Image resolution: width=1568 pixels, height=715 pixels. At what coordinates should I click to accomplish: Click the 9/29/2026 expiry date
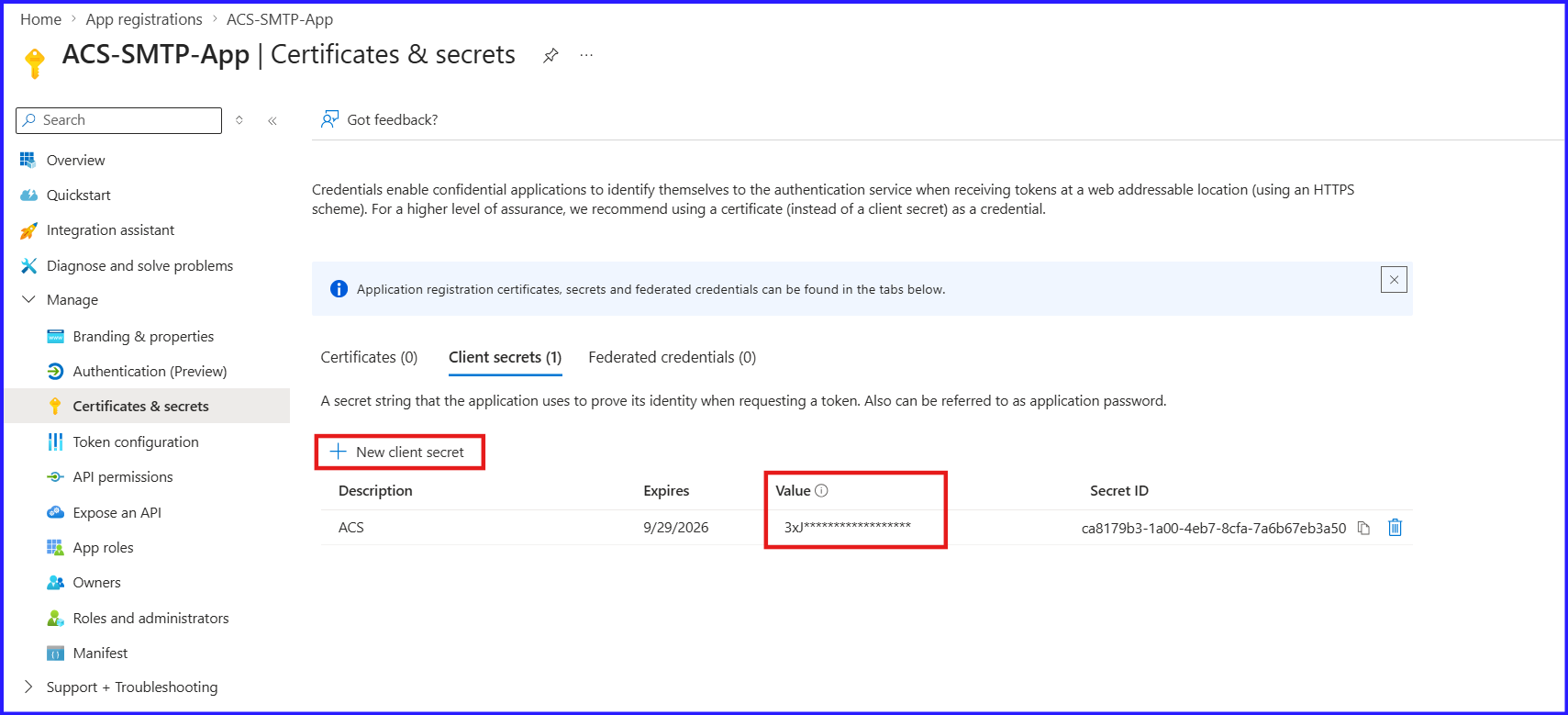pos(676,528)
